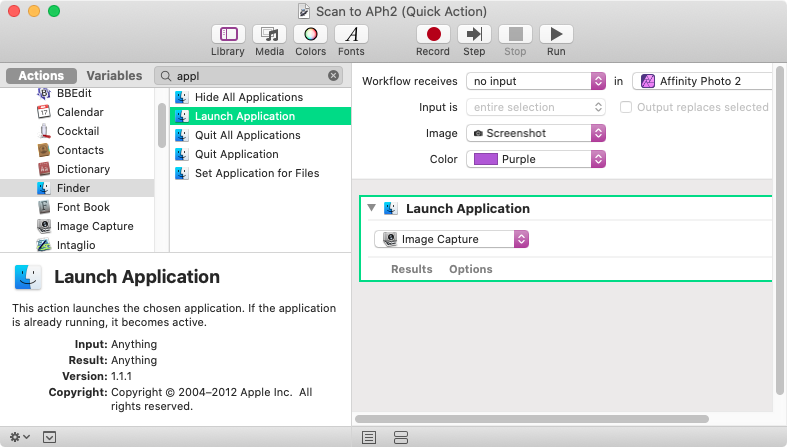Choose the Hide All Applications action

[260, 97]
